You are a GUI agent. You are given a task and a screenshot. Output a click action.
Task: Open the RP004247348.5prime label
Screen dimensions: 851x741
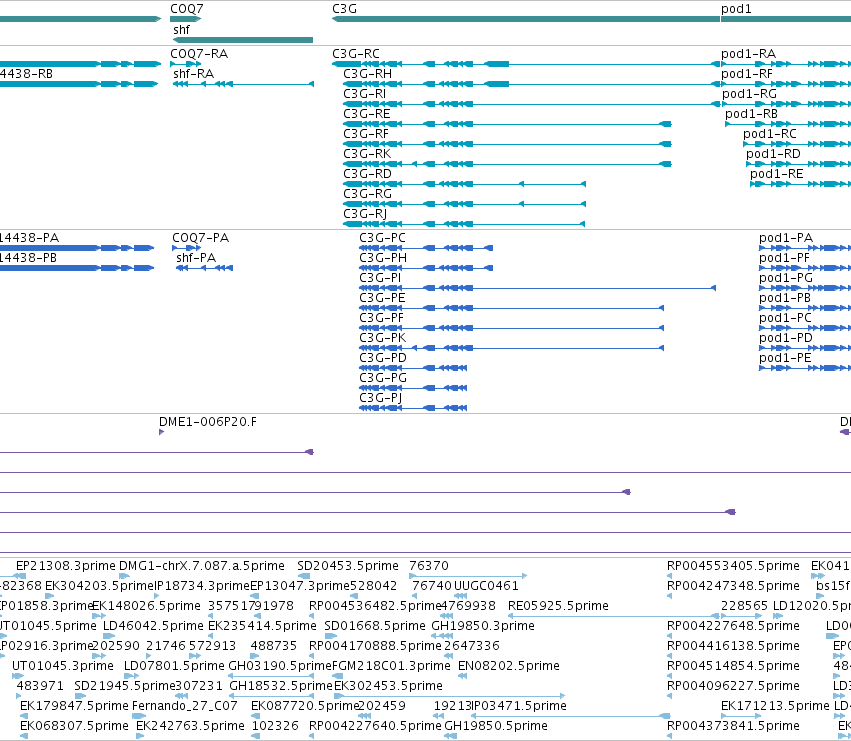(x=733, y=586)
